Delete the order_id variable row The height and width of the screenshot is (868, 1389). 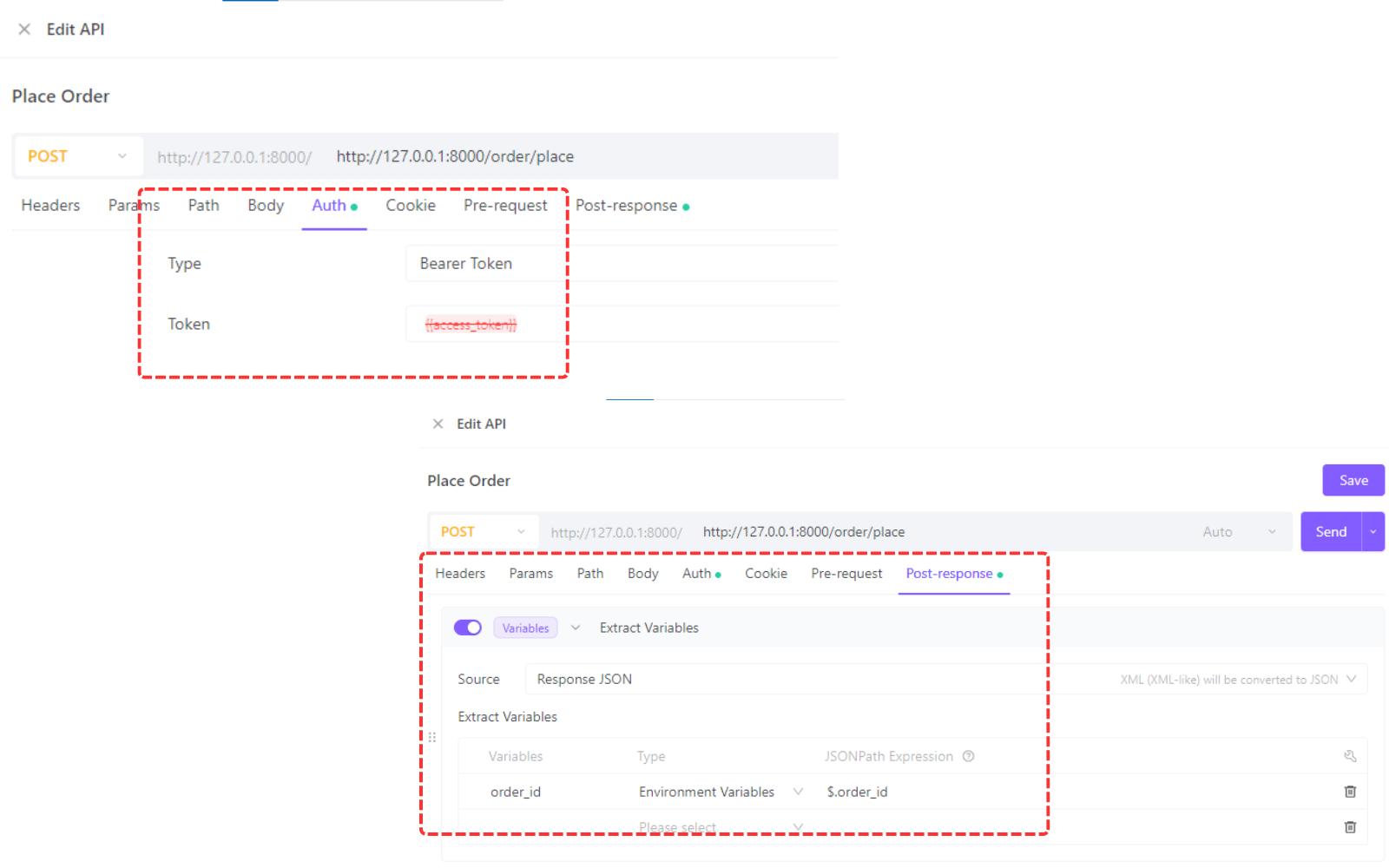(x=1350, y=792)
